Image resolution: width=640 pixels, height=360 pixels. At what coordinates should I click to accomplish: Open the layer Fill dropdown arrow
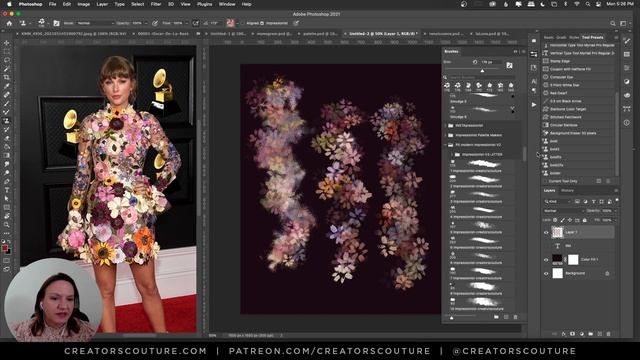coord(615,220)
